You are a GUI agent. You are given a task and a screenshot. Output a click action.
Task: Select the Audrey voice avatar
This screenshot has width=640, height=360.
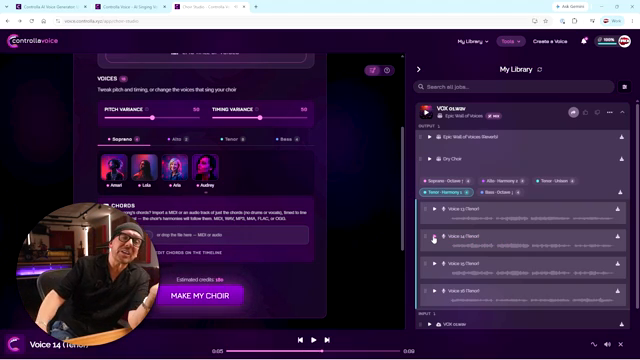click(205, 167)
